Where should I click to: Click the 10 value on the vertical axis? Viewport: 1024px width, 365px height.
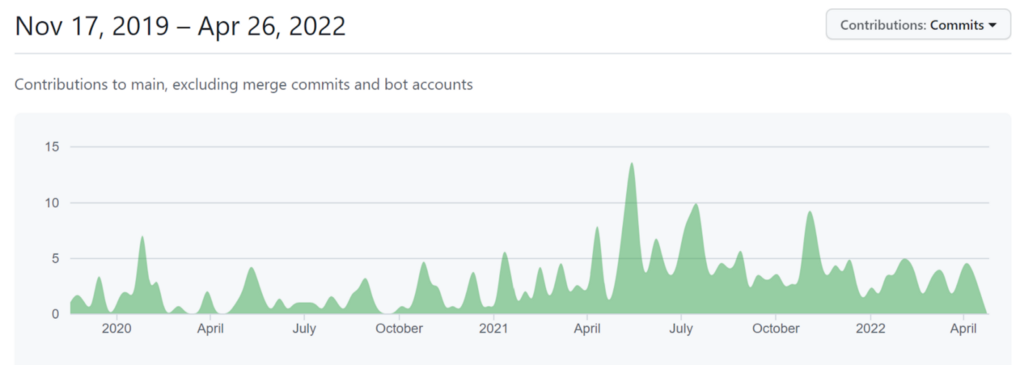(x=52, y=203)
